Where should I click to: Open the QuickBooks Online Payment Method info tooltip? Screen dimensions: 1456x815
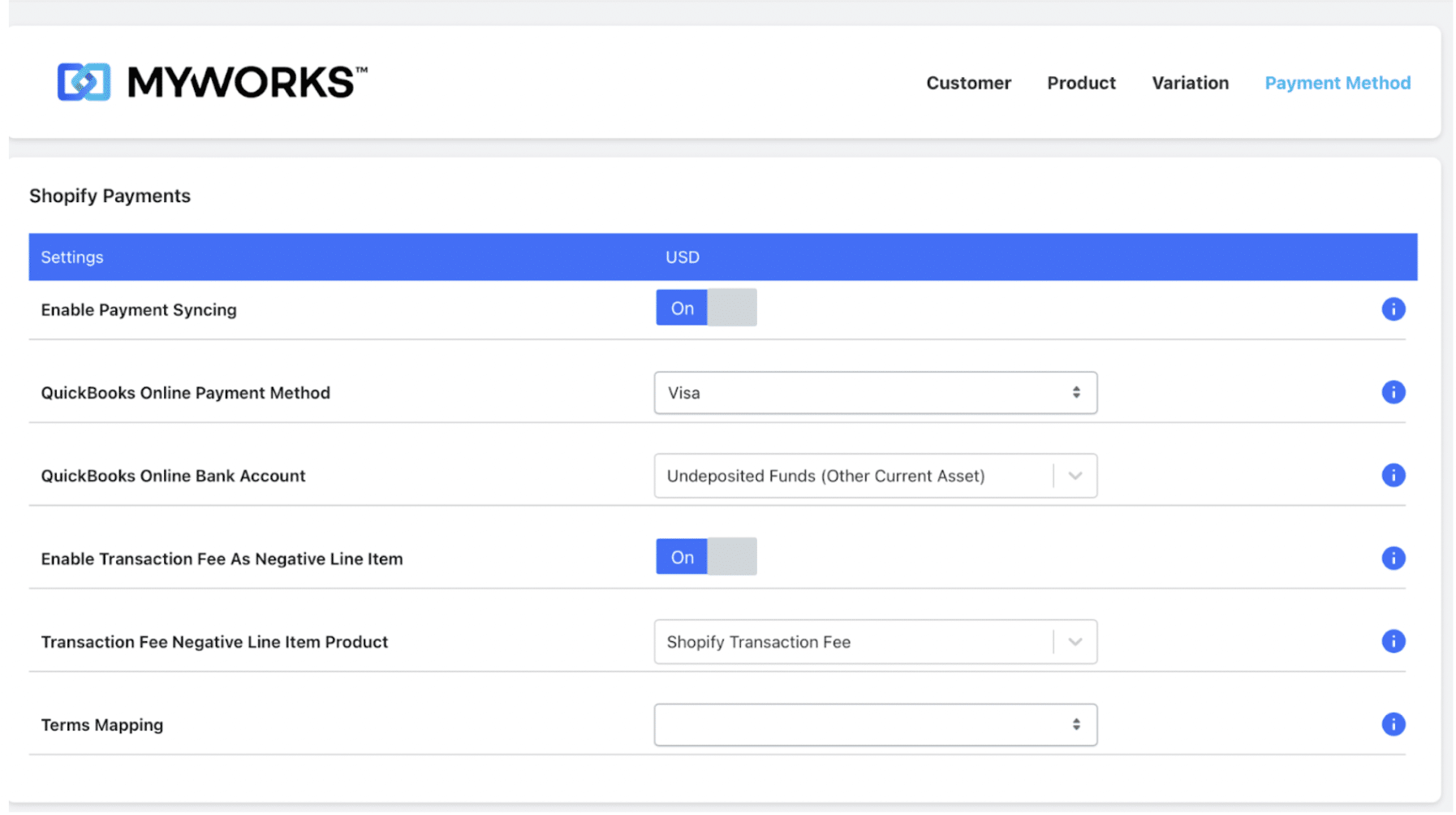tap(1394, 392)
